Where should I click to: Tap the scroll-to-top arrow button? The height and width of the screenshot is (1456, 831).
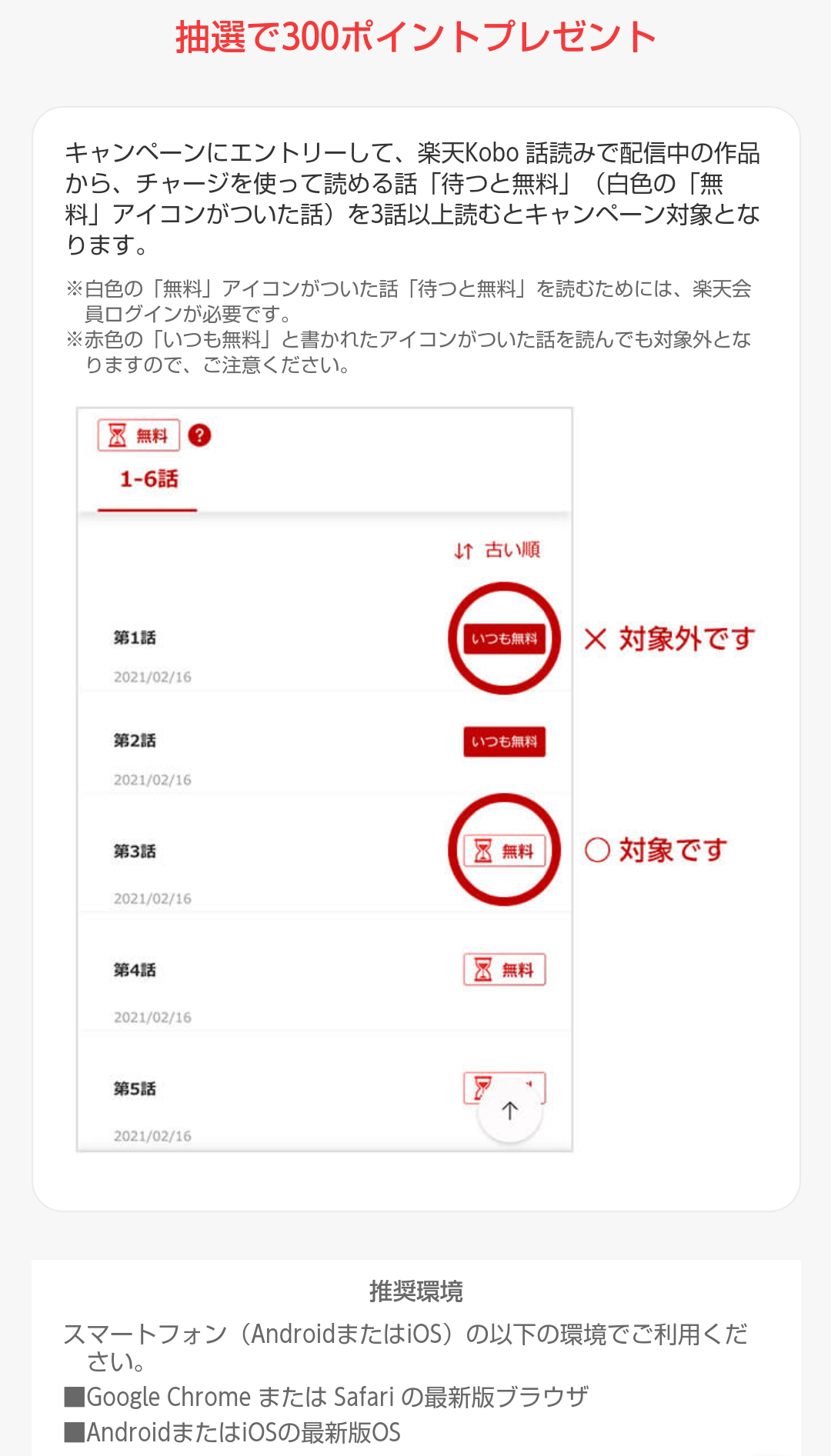pyautogui.click(x=509, y=1110)
